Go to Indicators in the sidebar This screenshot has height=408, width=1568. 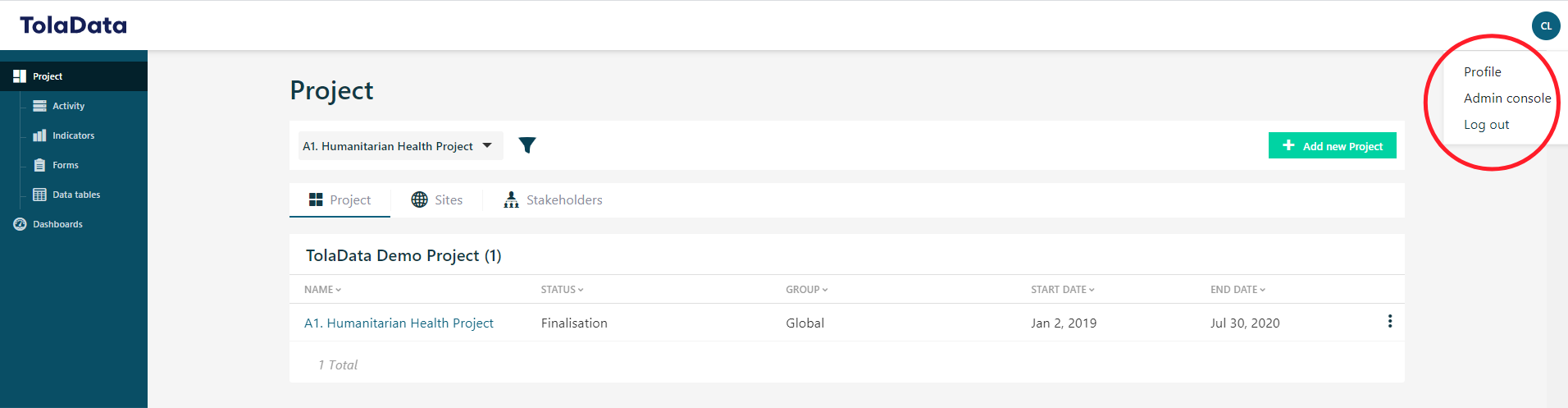point(74,135)
